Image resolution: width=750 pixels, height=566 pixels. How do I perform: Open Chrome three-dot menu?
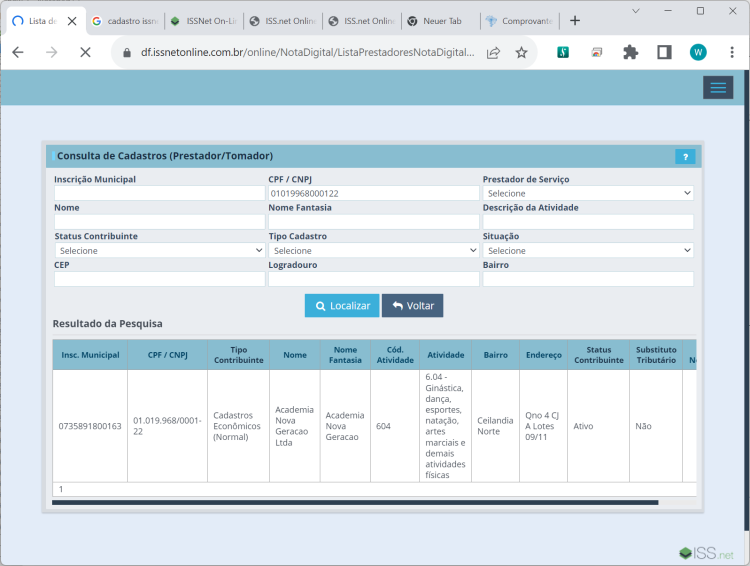click(731, 52)
